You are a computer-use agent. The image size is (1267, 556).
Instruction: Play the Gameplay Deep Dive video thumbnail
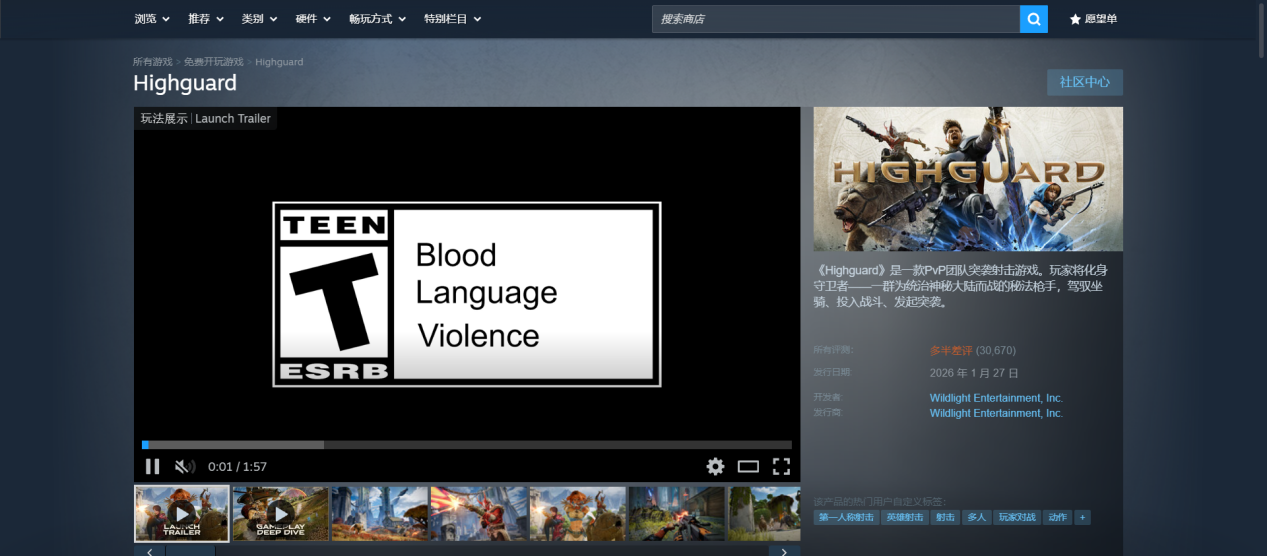point(280,513)
